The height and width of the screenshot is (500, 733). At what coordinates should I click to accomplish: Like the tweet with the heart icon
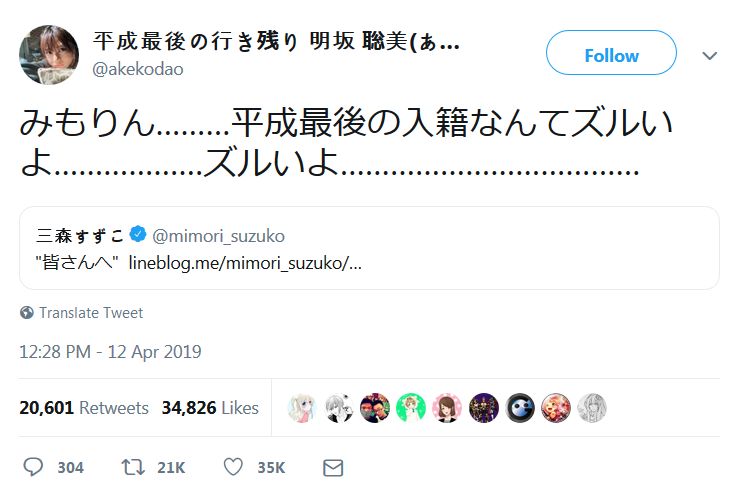tap(233, 467)
